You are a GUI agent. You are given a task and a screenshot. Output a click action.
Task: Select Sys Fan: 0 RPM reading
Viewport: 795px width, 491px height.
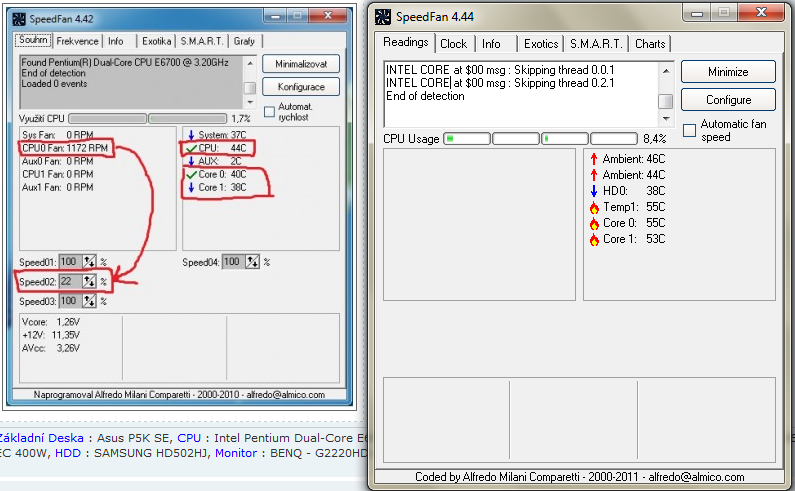point(58,135)
